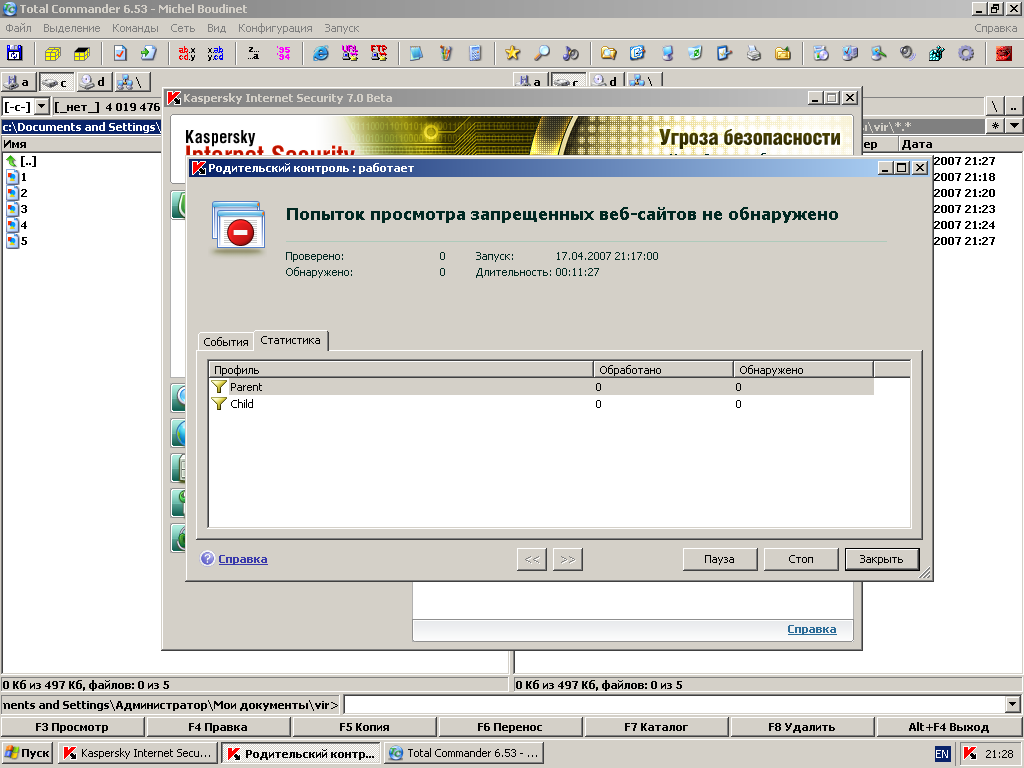Screen dimensions: 1024x768
Task: Click the yellow star favorites icon
Action: coord(513,53)
